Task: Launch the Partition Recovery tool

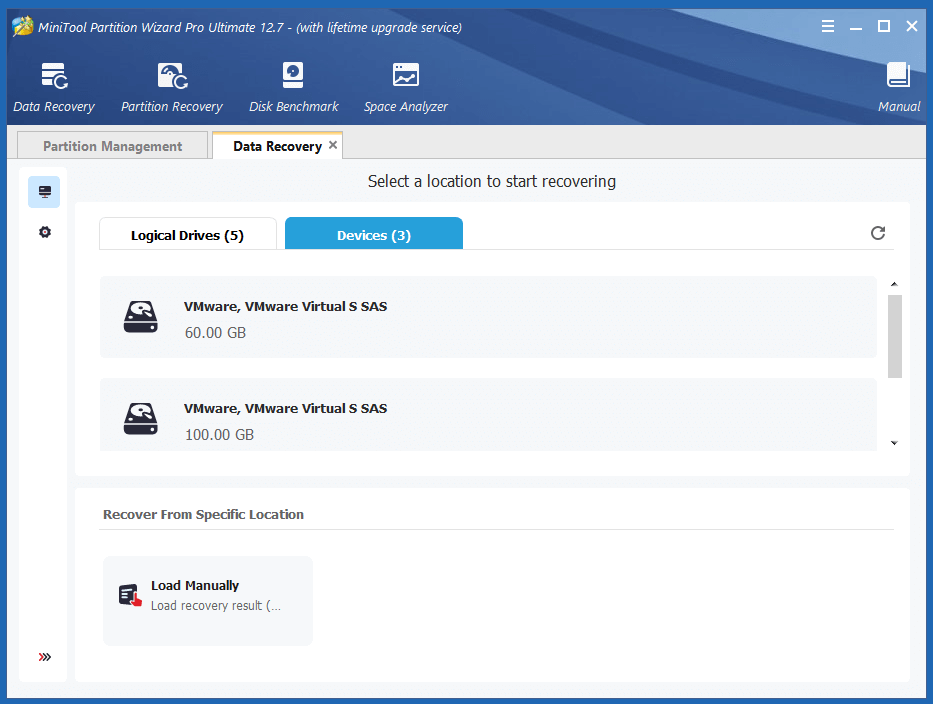Action: [172, 87]
